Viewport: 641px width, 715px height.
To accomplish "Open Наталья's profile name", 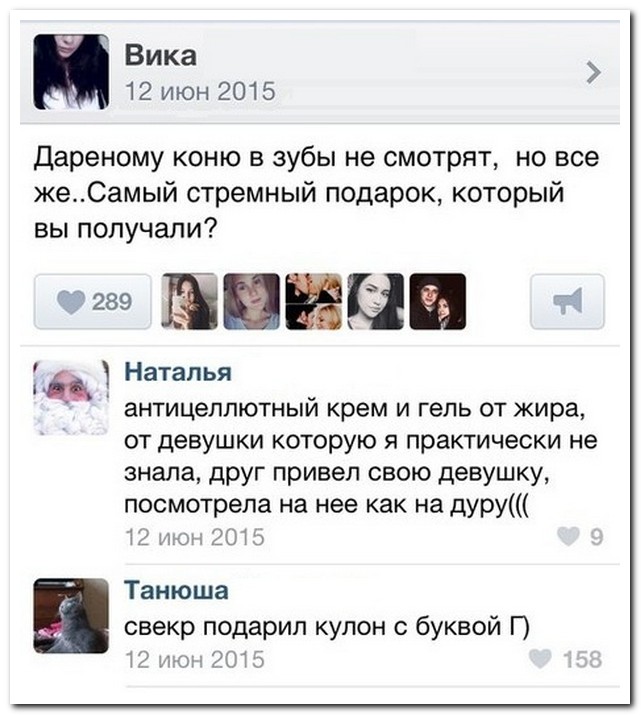I will [178, 372].
